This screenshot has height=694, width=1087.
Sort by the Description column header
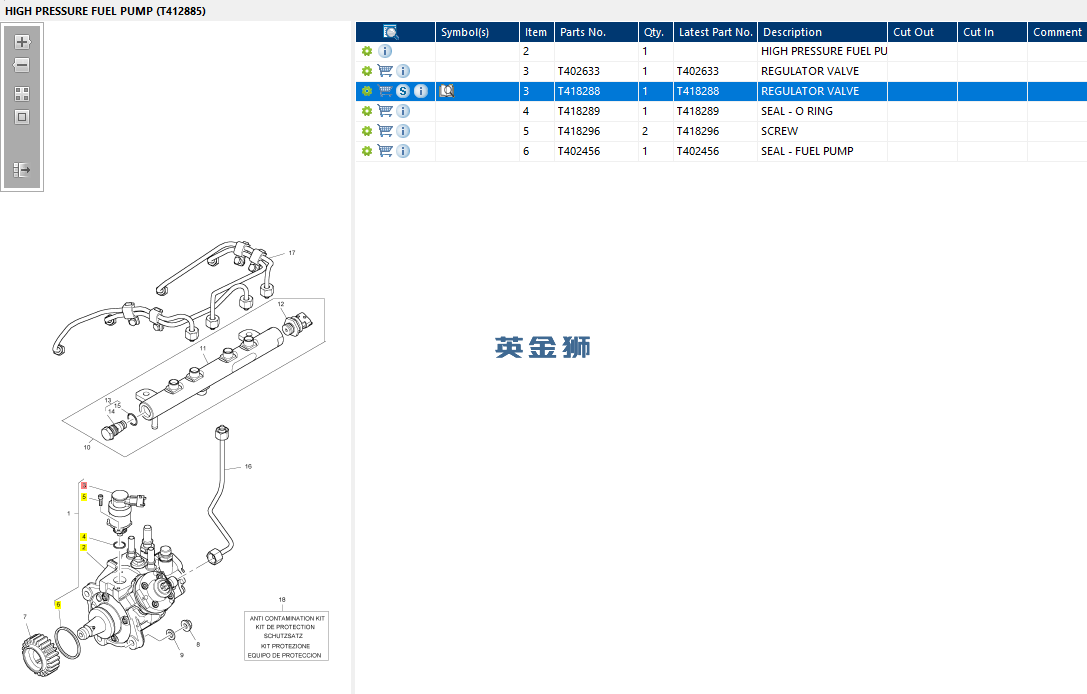822,32
